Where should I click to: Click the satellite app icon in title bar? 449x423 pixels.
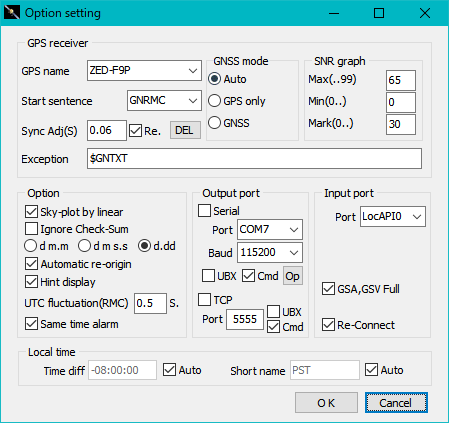pos(12,13)
